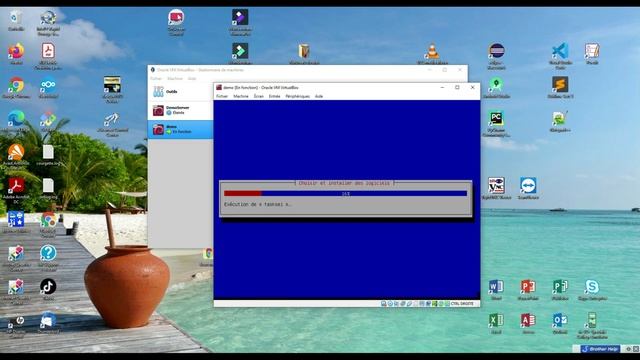Click the hard disk activity status icon
Image resolution: width=640 pixels, height=360 pixels.
384,304
